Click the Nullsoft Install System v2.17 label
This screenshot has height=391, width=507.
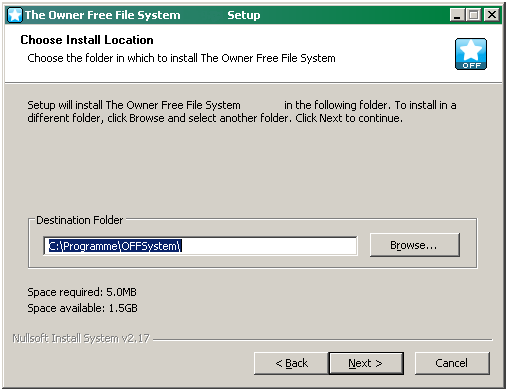81,338
